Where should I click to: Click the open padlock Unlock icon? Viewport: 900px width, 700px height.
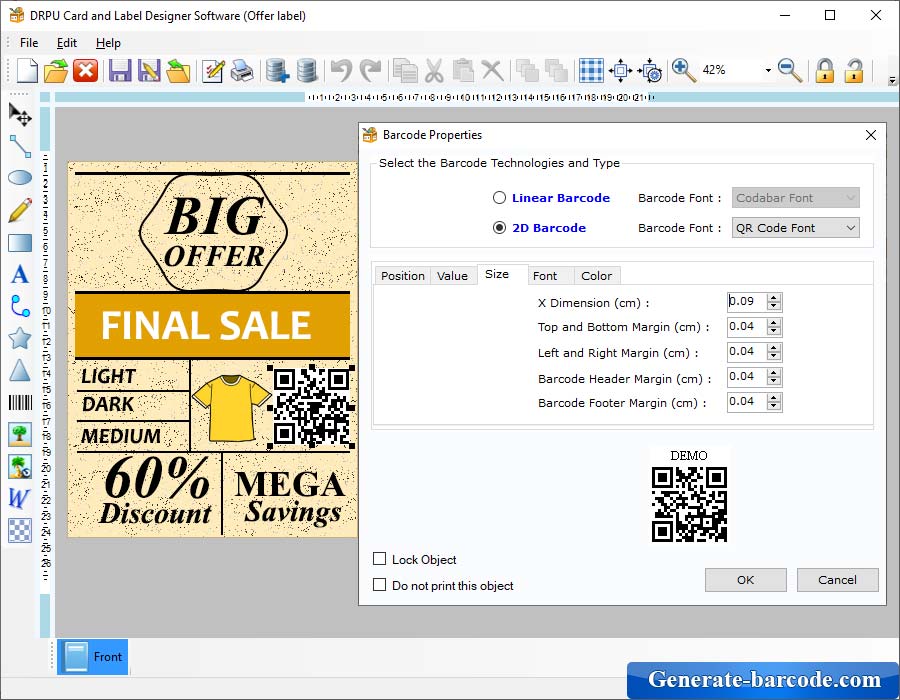[854, 71]
